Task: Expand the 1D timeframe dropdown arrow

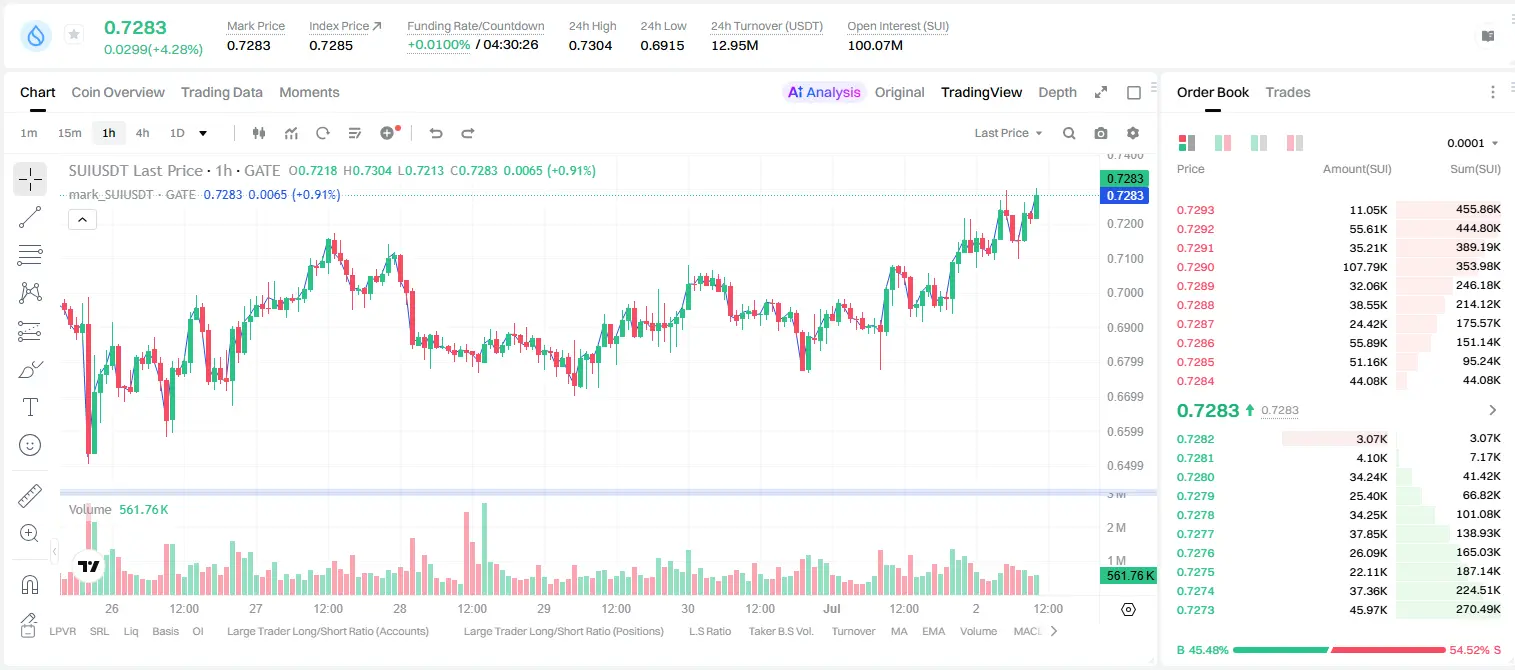Action: click(x=203, y=133)
